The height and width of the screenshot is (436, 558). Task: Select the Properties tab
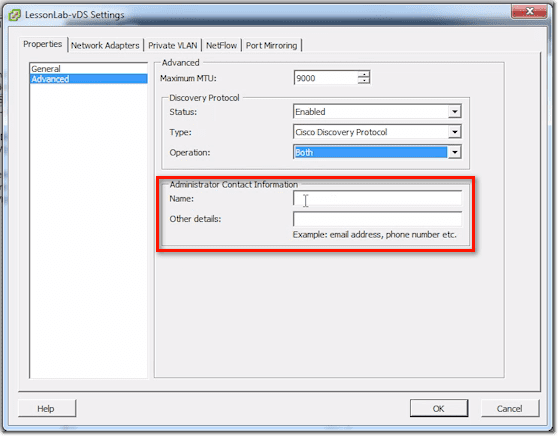(43, 44)
